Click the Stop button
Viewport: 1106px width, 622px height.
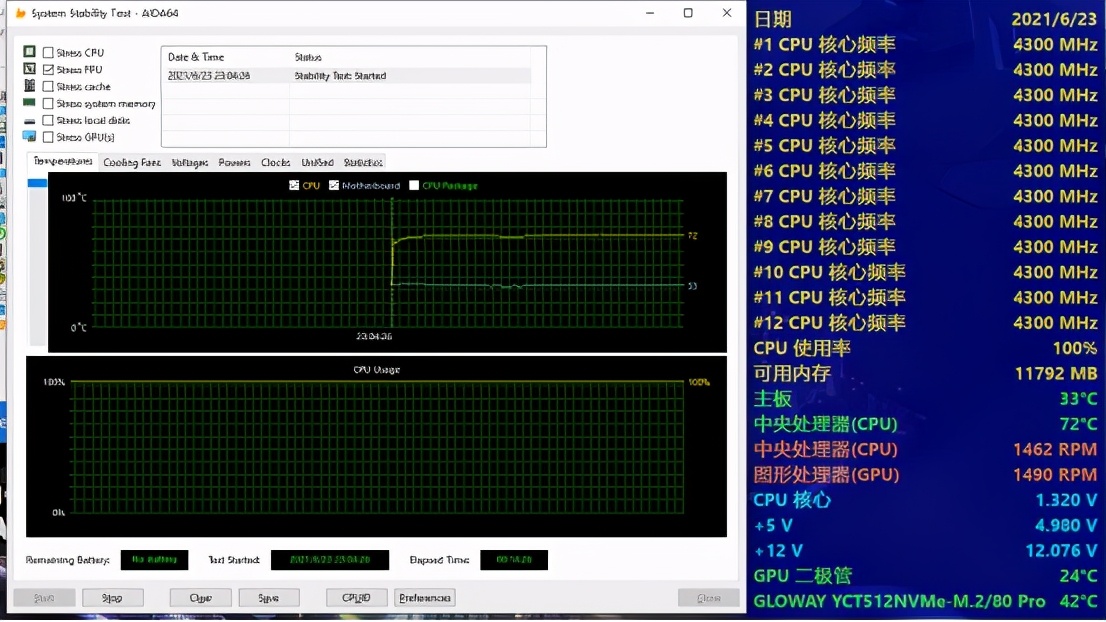pyautogui.click(x=112, y=597)
